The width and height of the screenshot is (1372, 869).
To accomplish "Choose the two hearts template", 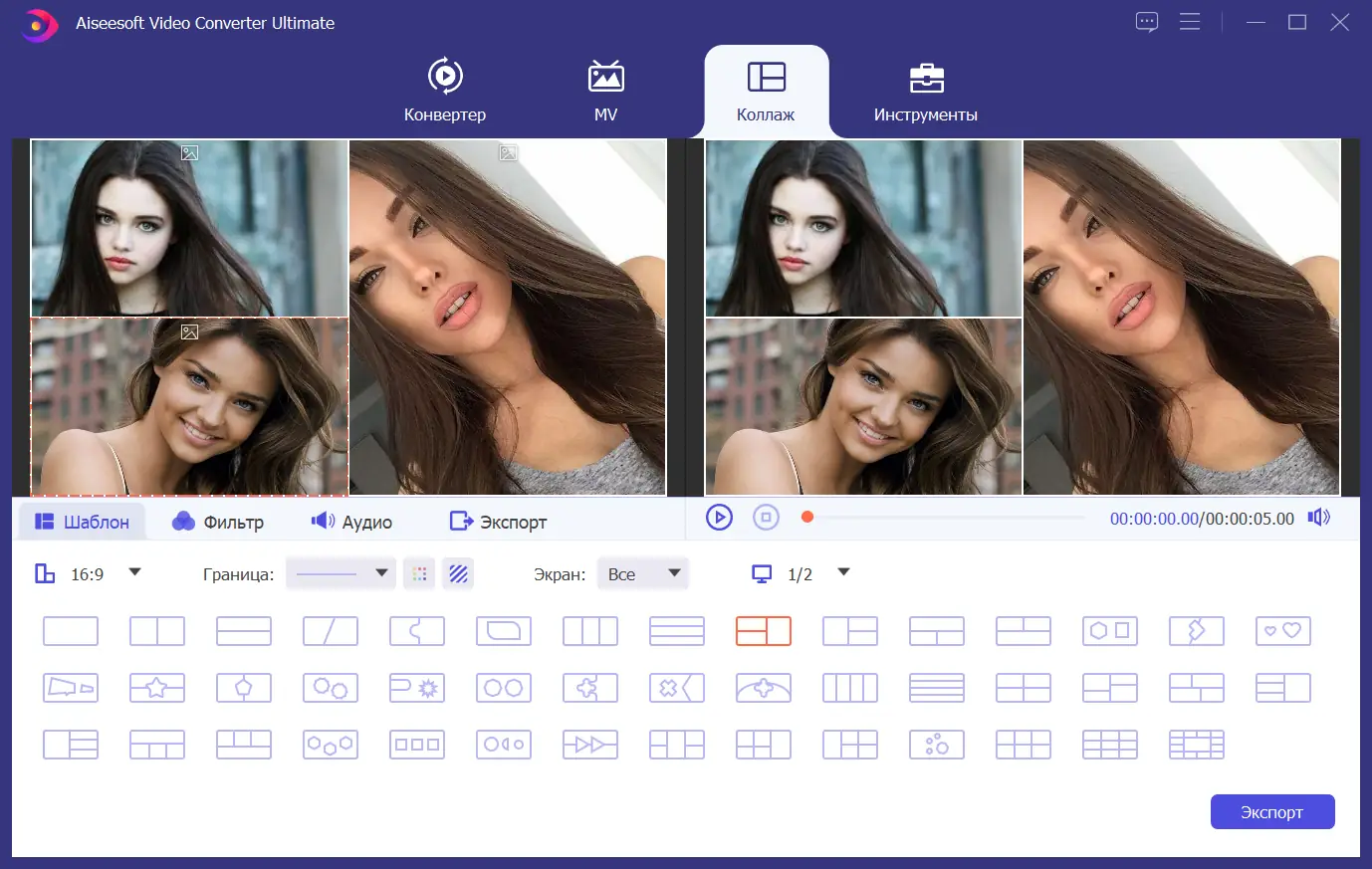I will [1283, 631].
